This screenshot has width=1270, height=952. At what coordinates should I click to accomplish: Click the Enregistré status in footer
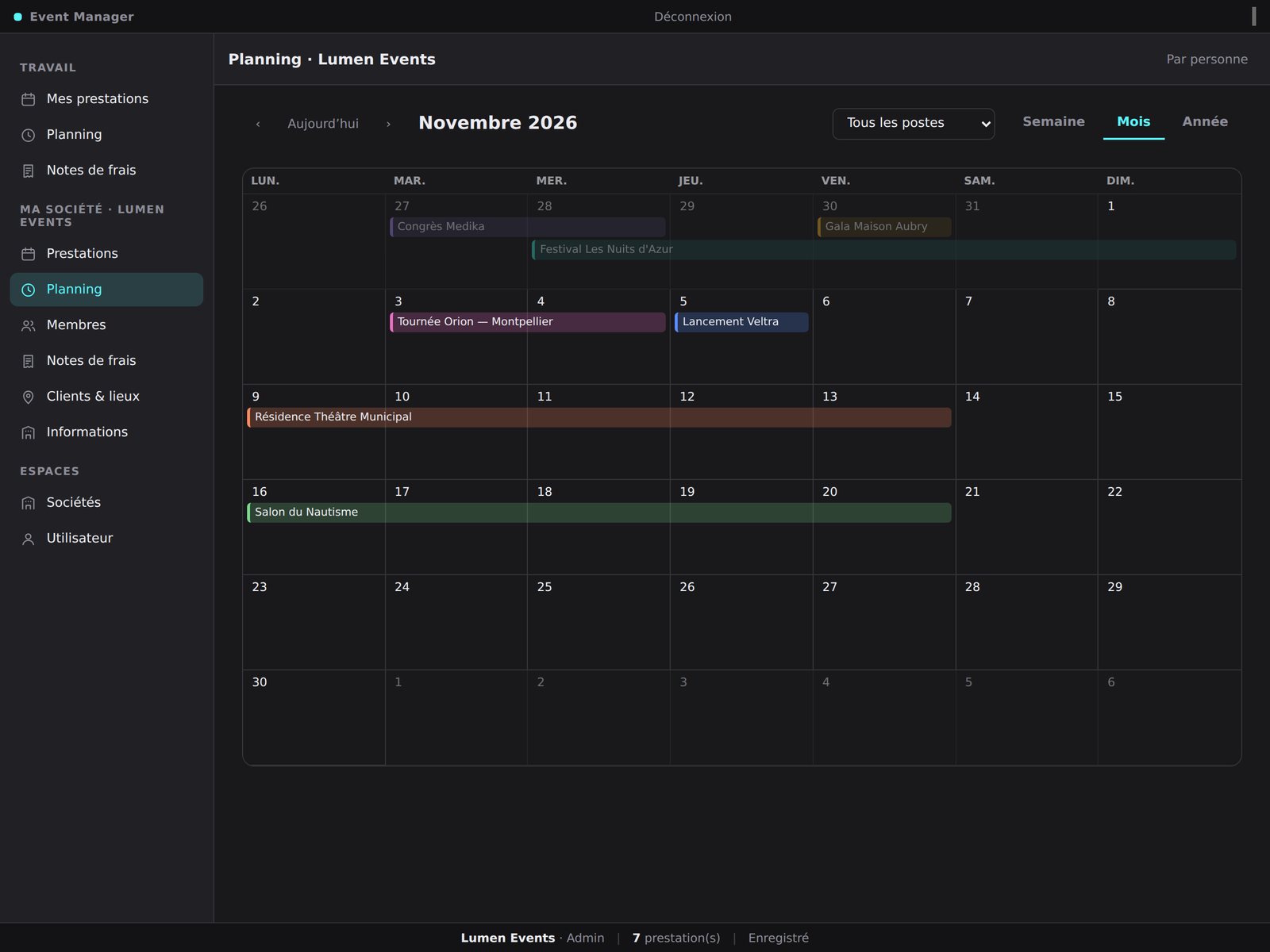(x=779, y=938)
